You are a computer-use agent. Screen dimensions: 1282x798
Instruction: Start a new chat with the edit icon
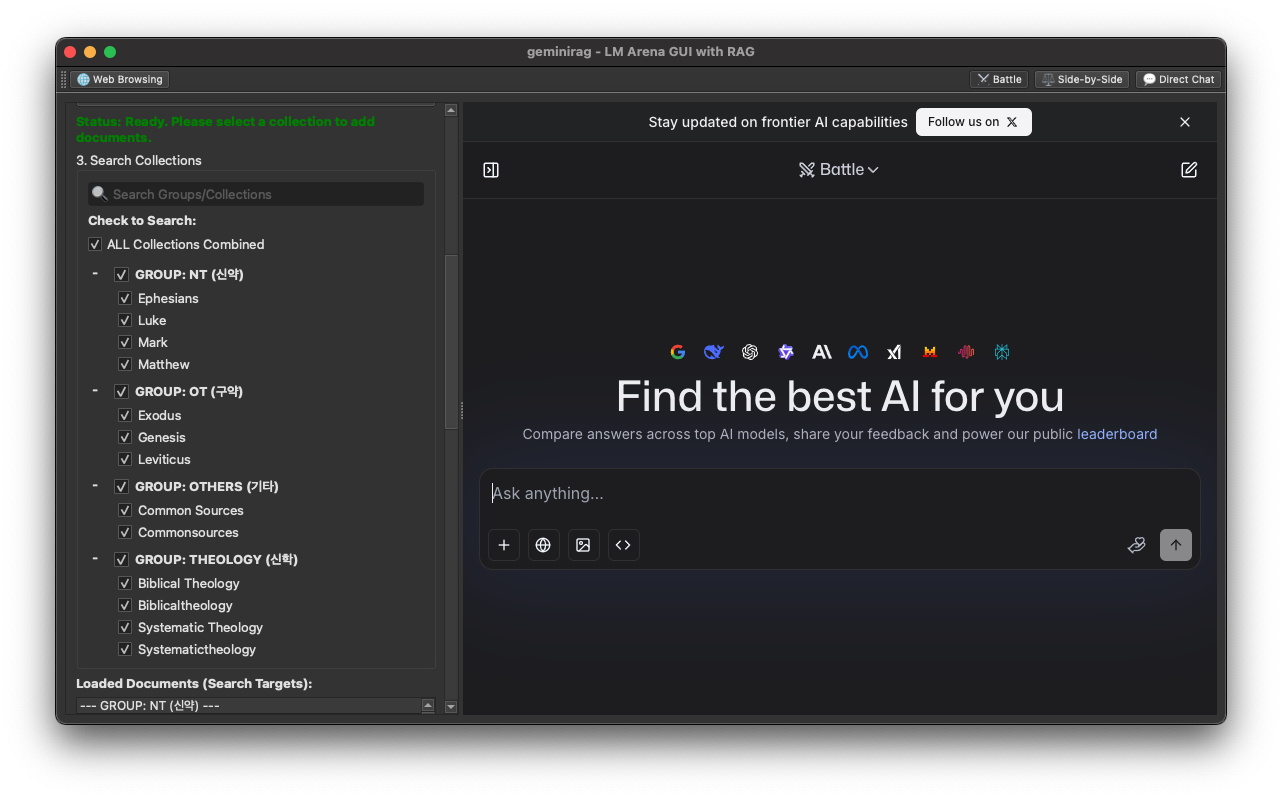[1189, 170]
